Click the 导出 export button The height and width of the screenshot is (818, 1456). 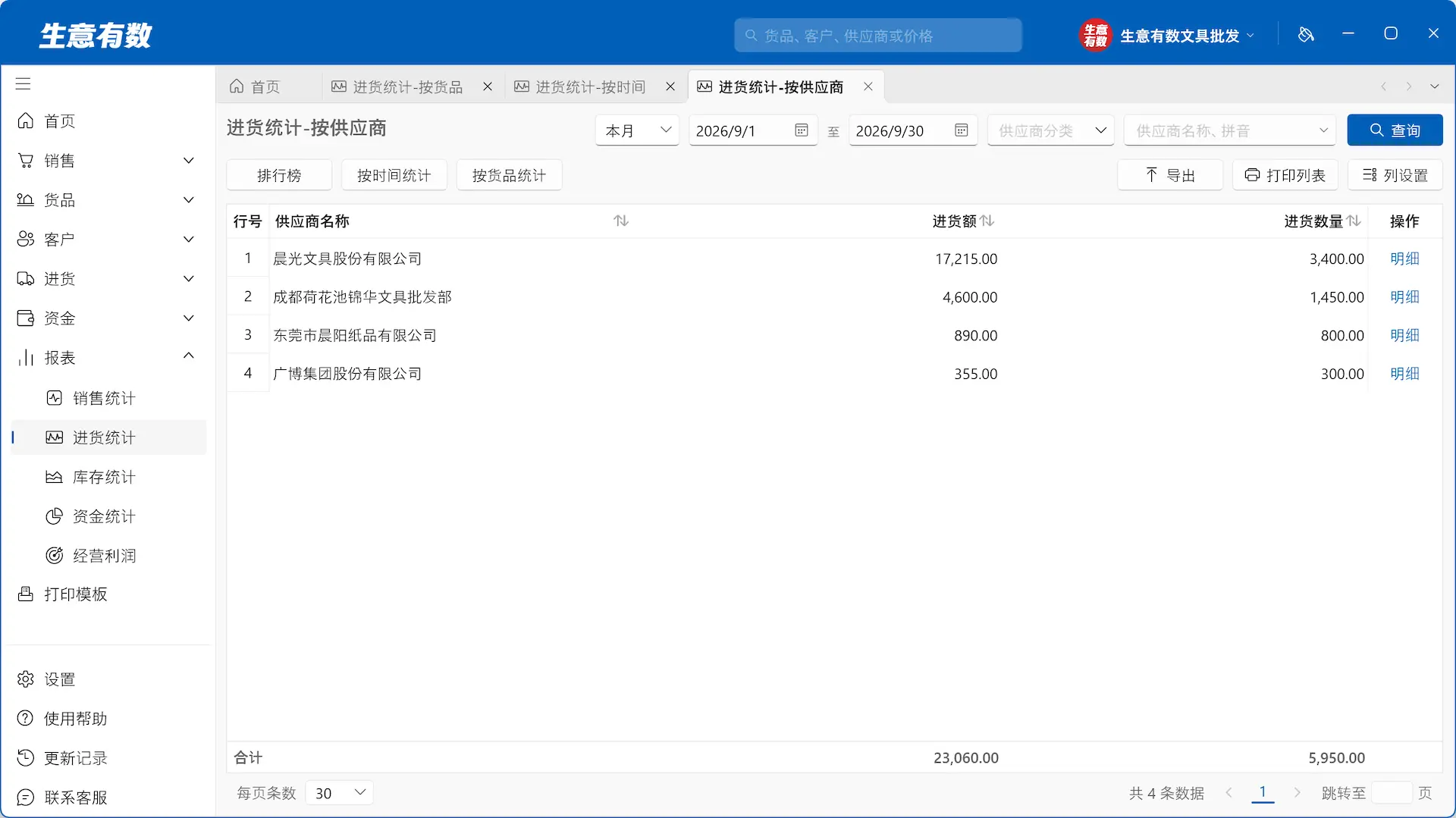(x=1170, y=175)
